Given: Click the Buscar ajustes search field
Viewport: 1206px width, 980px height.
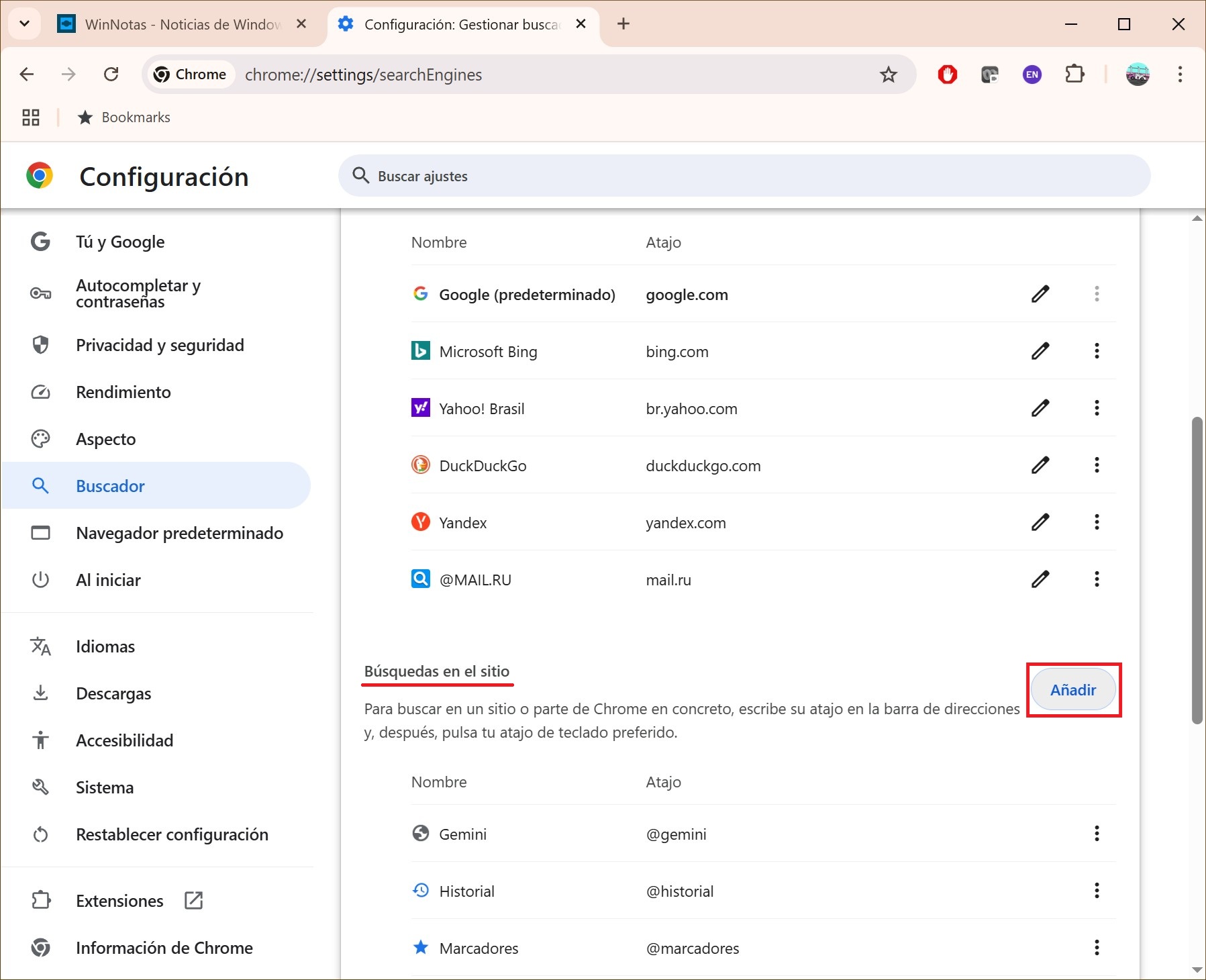Looking at the screenshot, I should (744, 176).
